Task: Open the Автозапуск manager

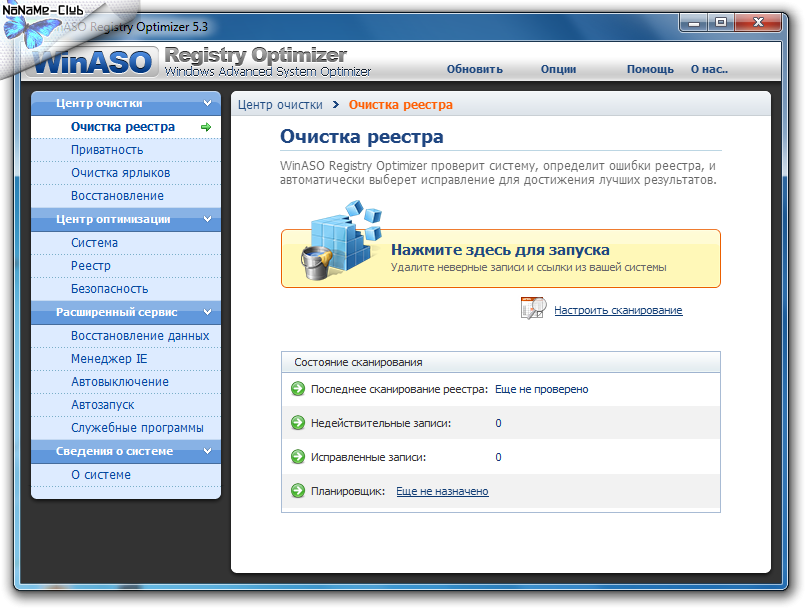Action: [126, 405]
